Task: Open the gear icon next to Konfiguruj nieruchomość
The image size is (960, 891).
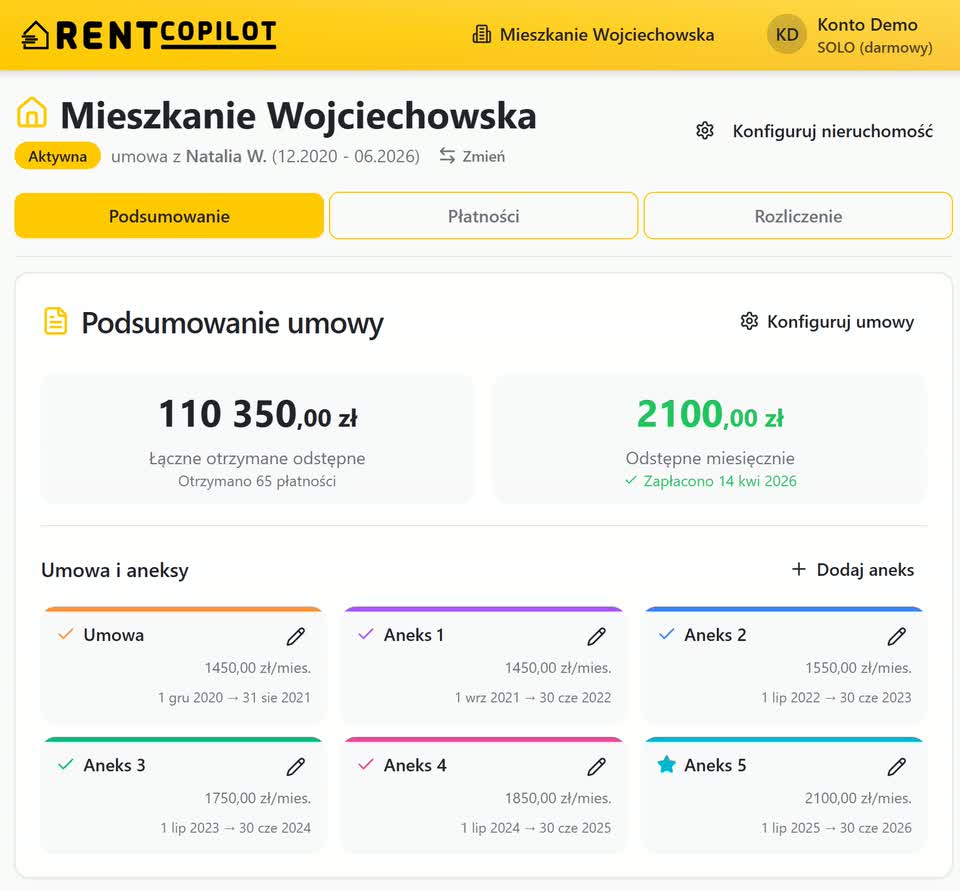Action: pos(705,130)
